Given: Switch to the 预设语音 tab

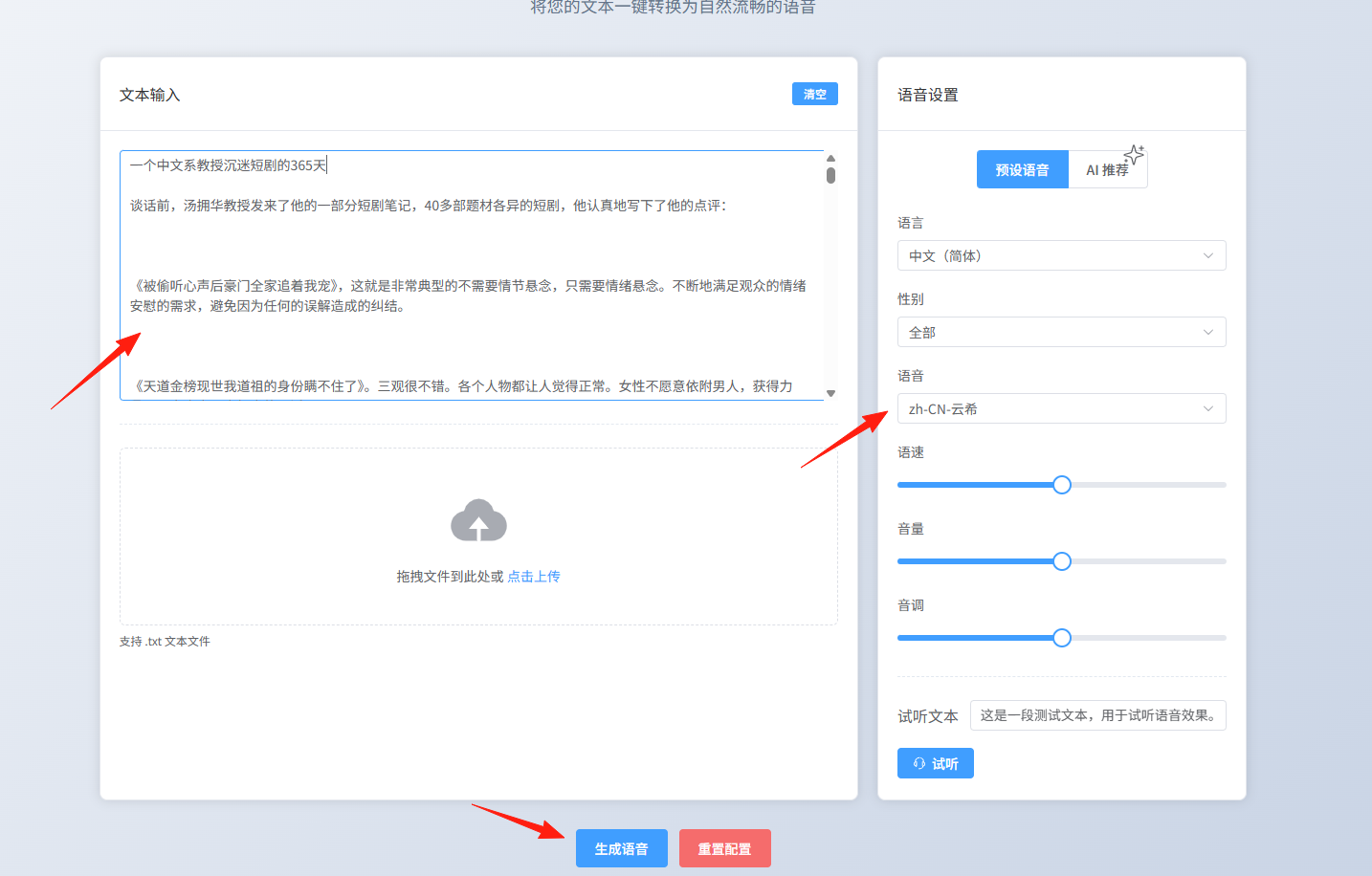Looking at the screenshot, I should tap(1022, 169).
